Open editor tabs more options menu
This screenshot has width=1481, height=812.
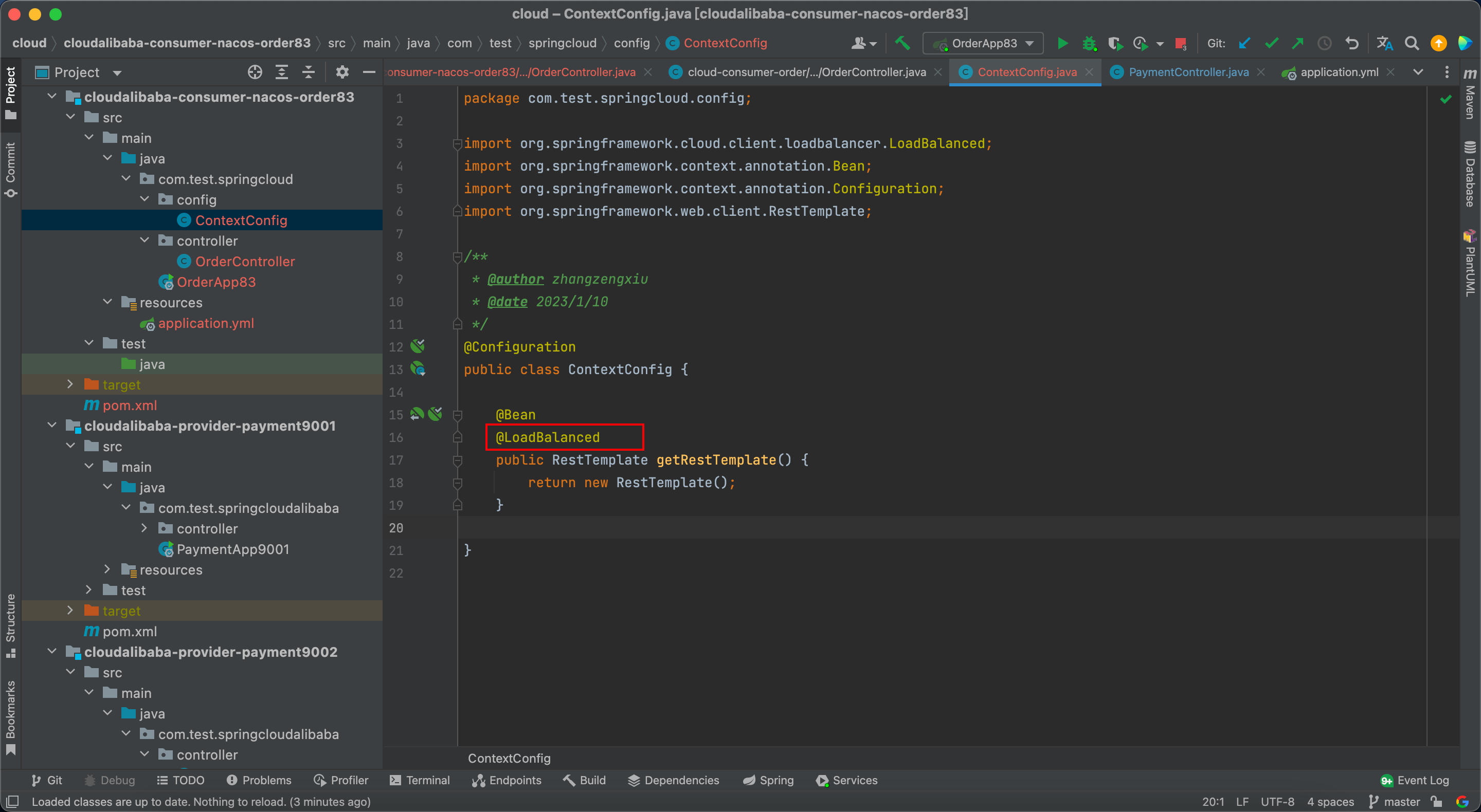coord(1447,72)
